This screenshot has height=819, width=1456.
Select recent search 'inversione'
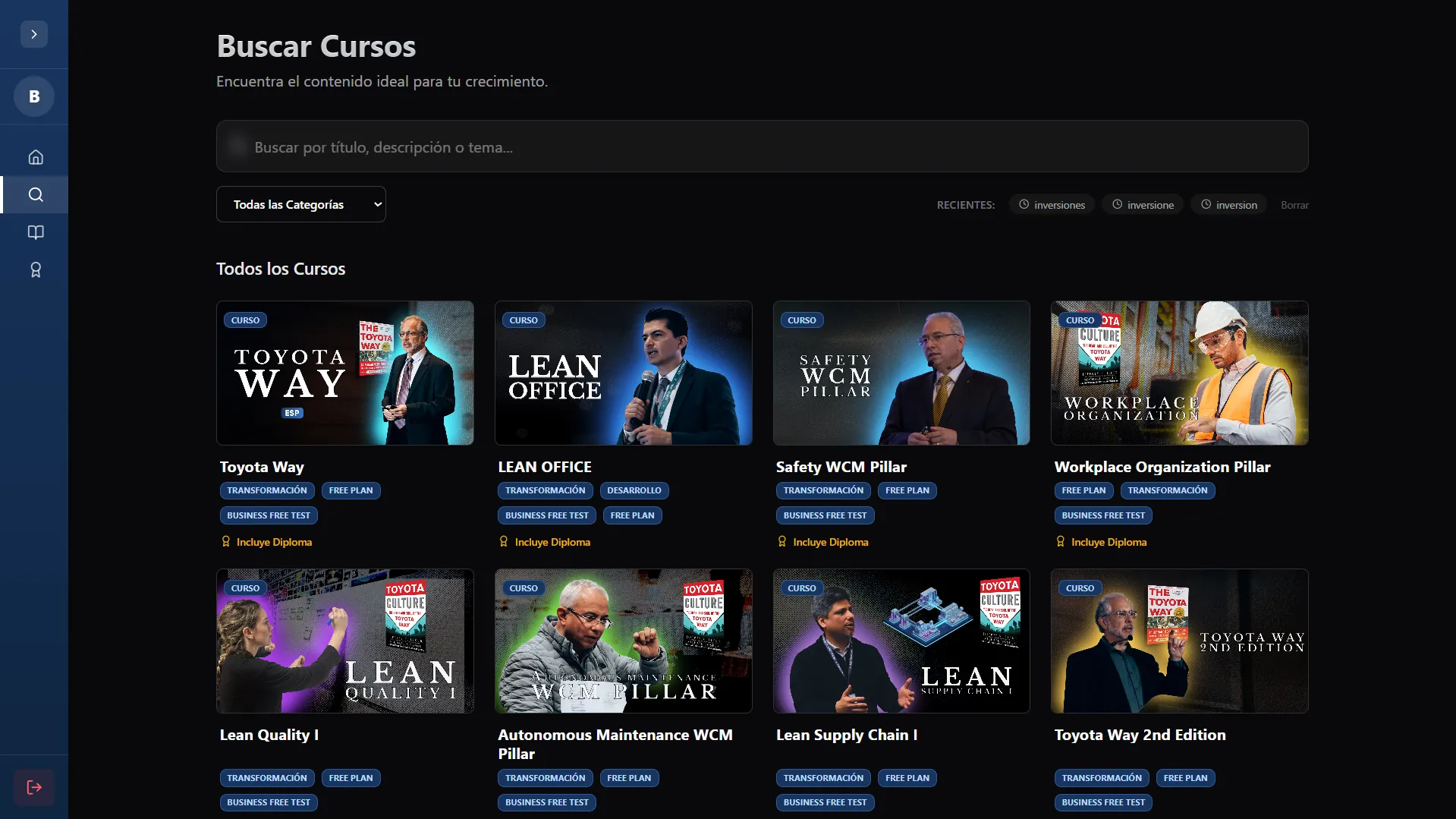pos(1143,205)
